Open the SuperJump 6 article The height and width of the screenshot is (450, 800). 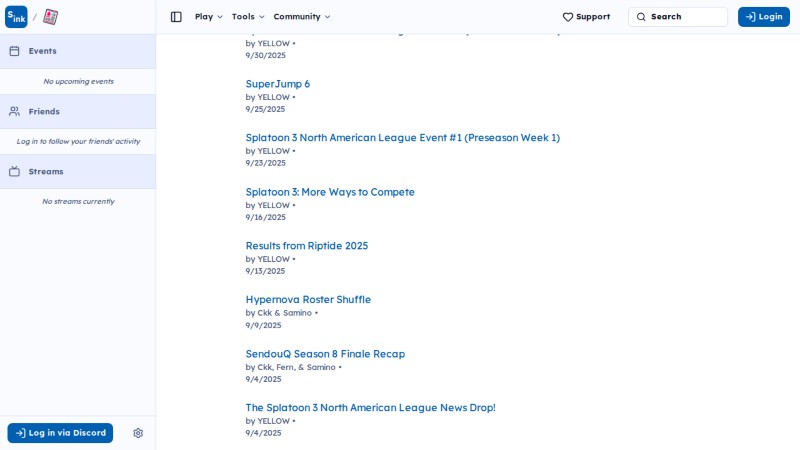tap(278, 84)
